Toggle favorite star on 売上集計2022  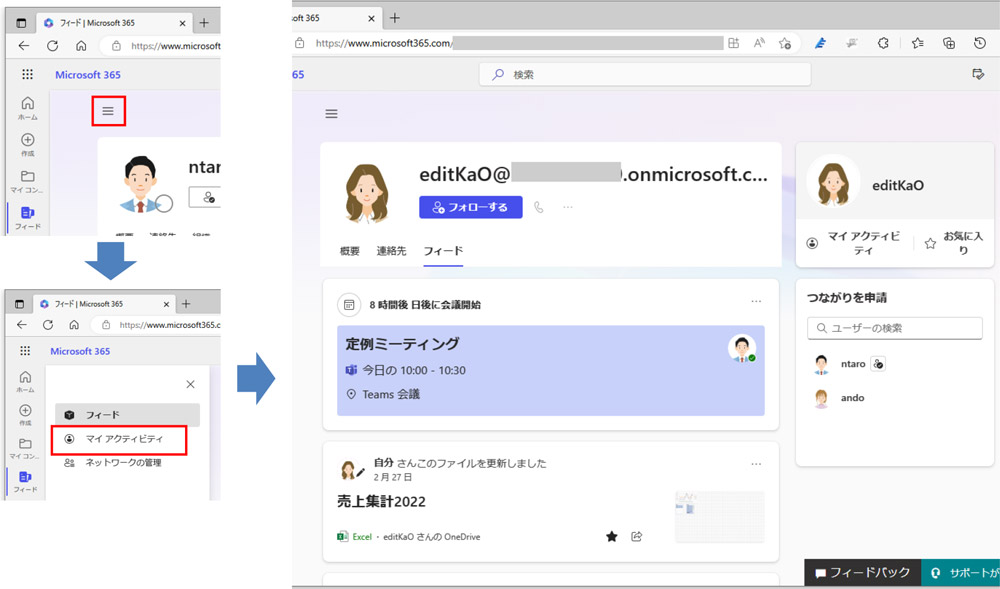coord(612,536)
